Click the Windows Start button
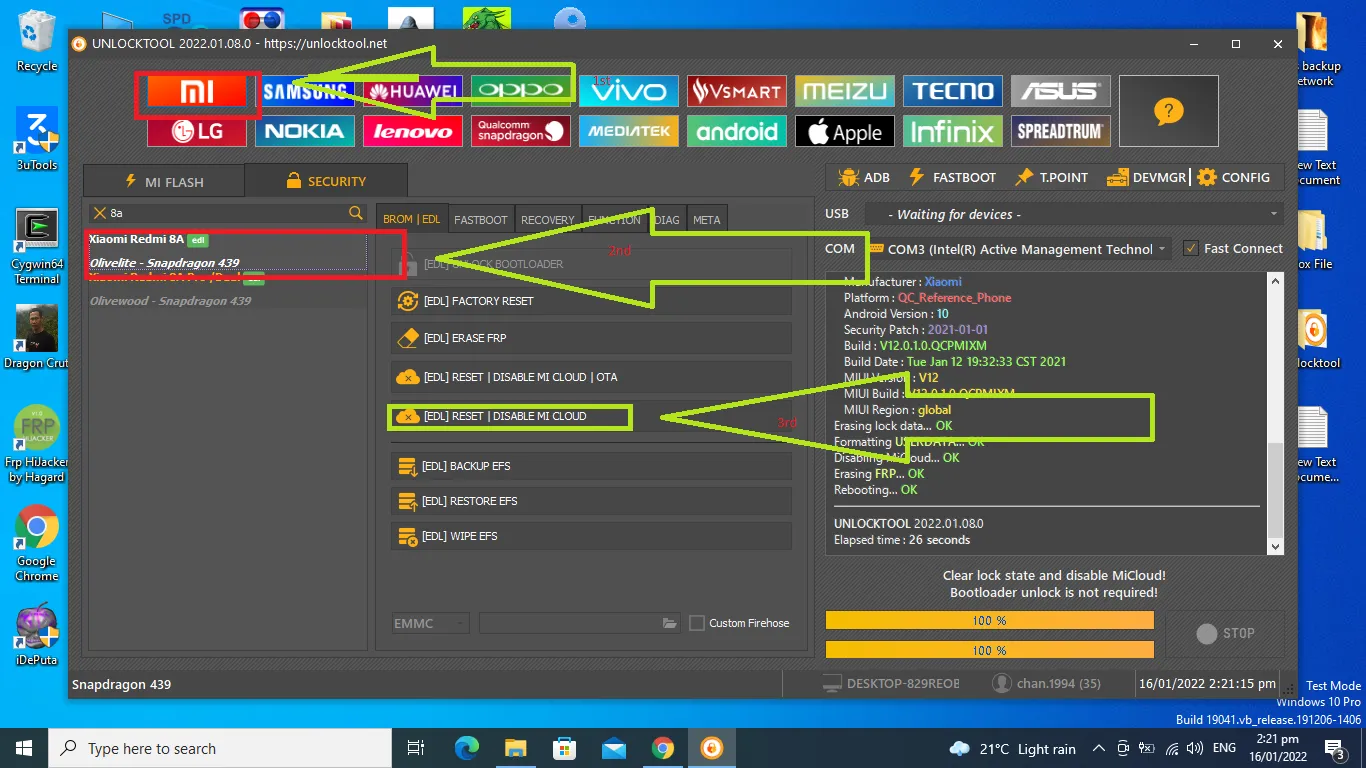Screen dimensions: 1366x768 click(x=24, y=748)
